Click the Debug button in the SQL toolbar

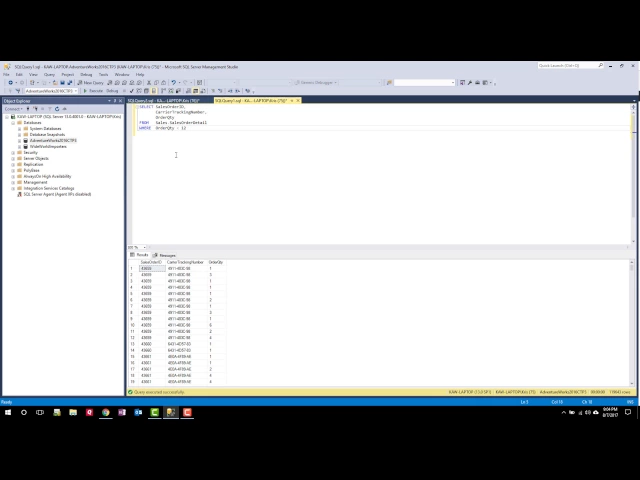(112, 91)
